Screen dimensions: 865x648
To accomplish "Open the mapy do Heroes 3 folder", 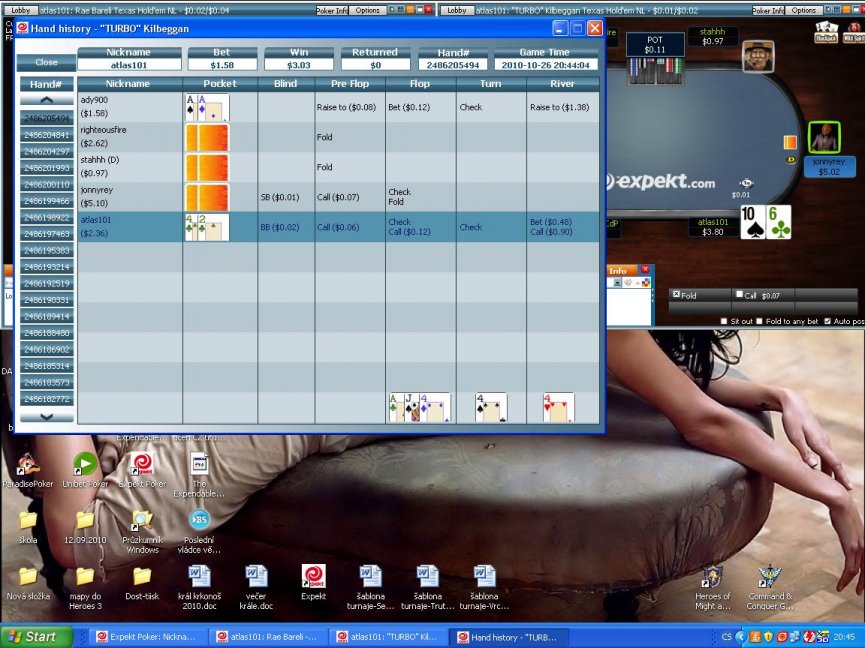I will pyautogui.click(x=85, y=589).
